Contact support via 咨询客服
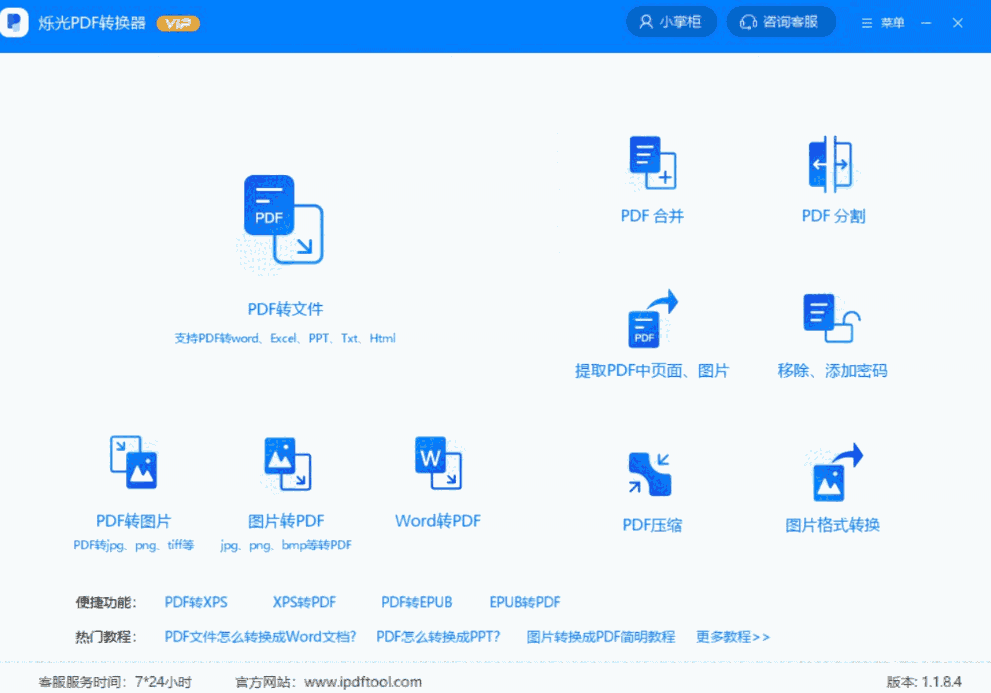The image size is (991, 693). pos(781,21)
